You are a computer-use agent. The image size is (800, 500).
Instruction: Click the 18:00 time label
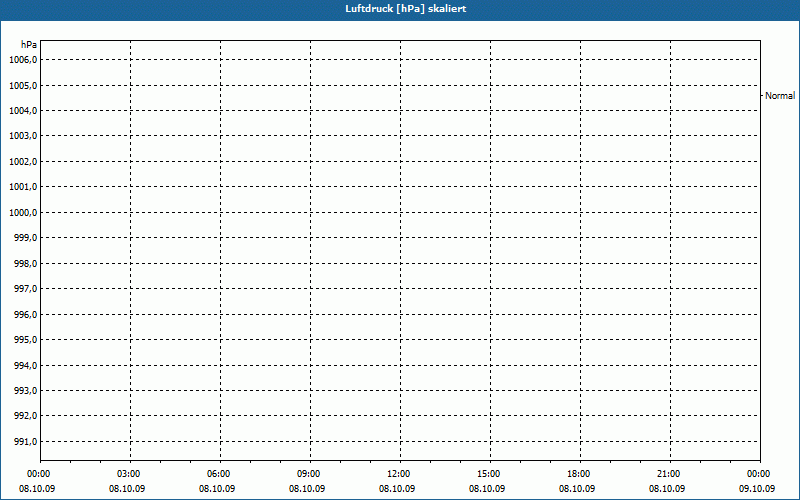[x=579, y=474]
